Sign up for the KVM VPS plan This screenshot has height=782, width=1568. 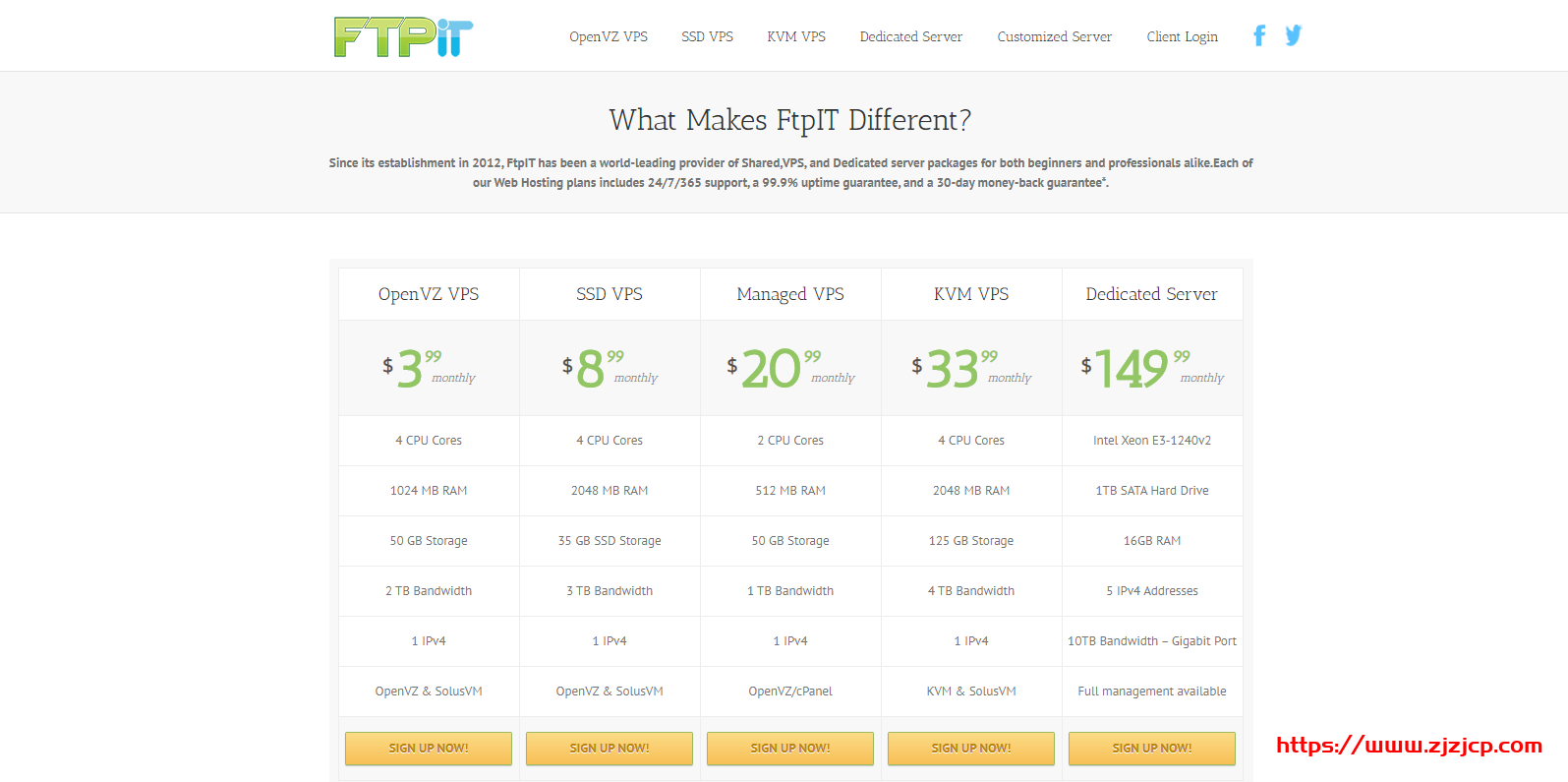971,749
